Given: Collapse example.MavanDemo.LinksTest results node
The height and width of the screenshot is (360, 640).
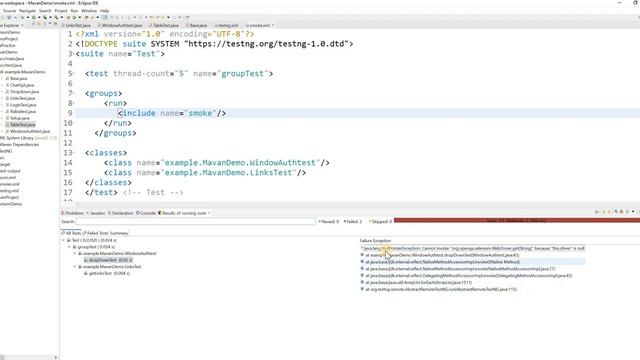Looking at the screenshot, I should tap(75, 267).
